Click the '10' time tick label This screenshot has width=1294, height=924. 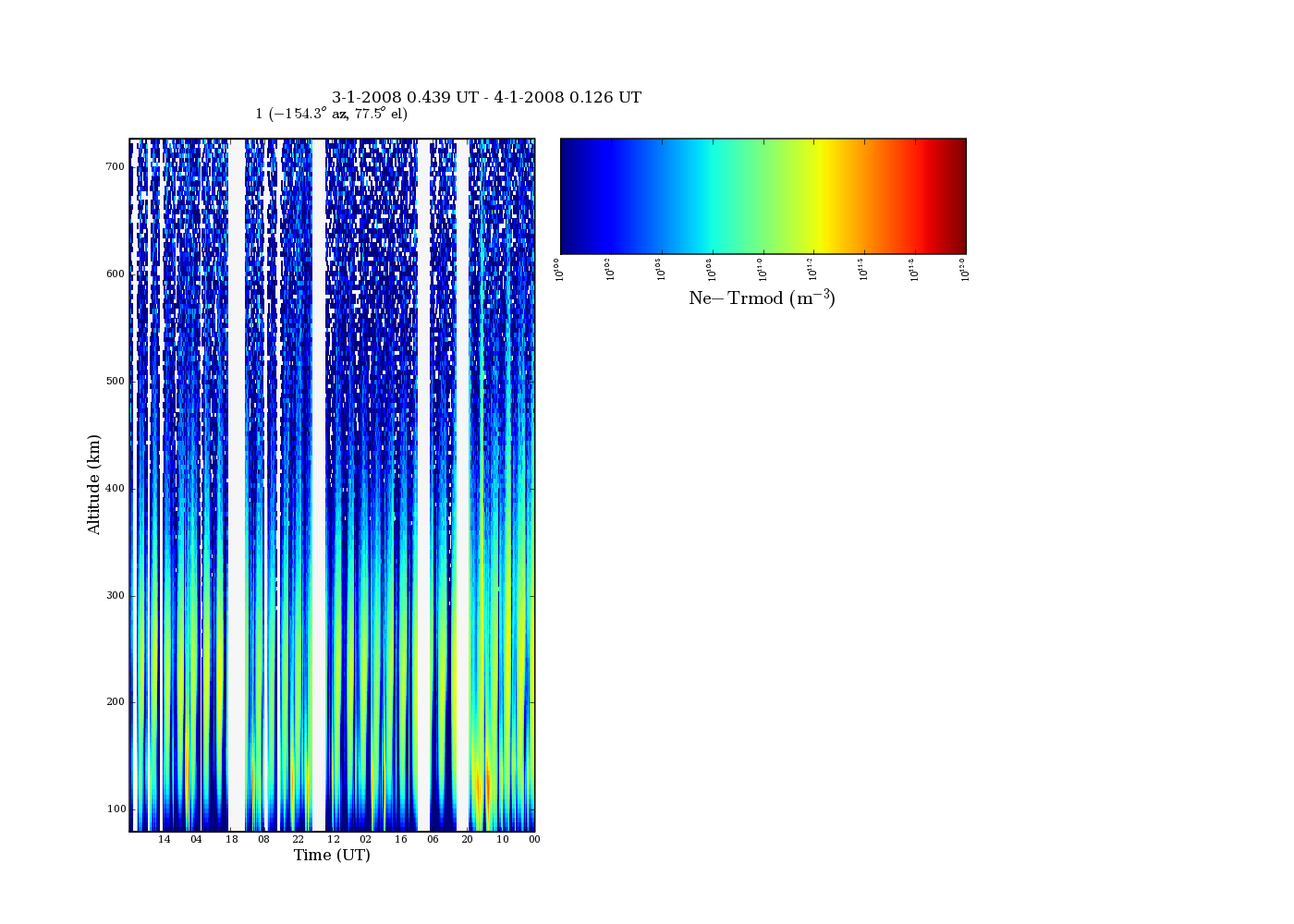point(502,839)
